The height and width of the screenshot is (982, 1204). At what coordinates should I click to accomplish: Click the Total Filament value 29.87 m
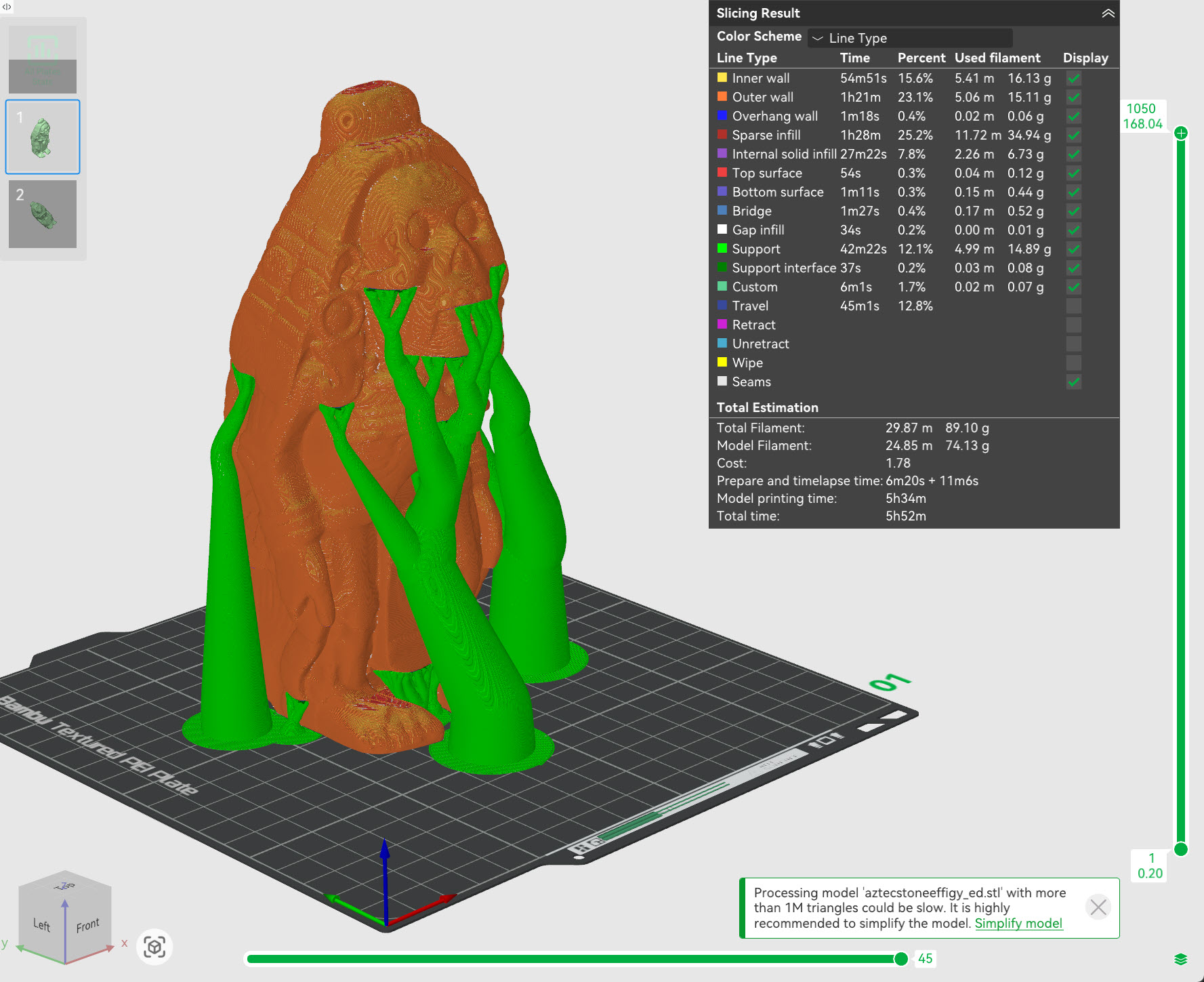pos(909,428)
